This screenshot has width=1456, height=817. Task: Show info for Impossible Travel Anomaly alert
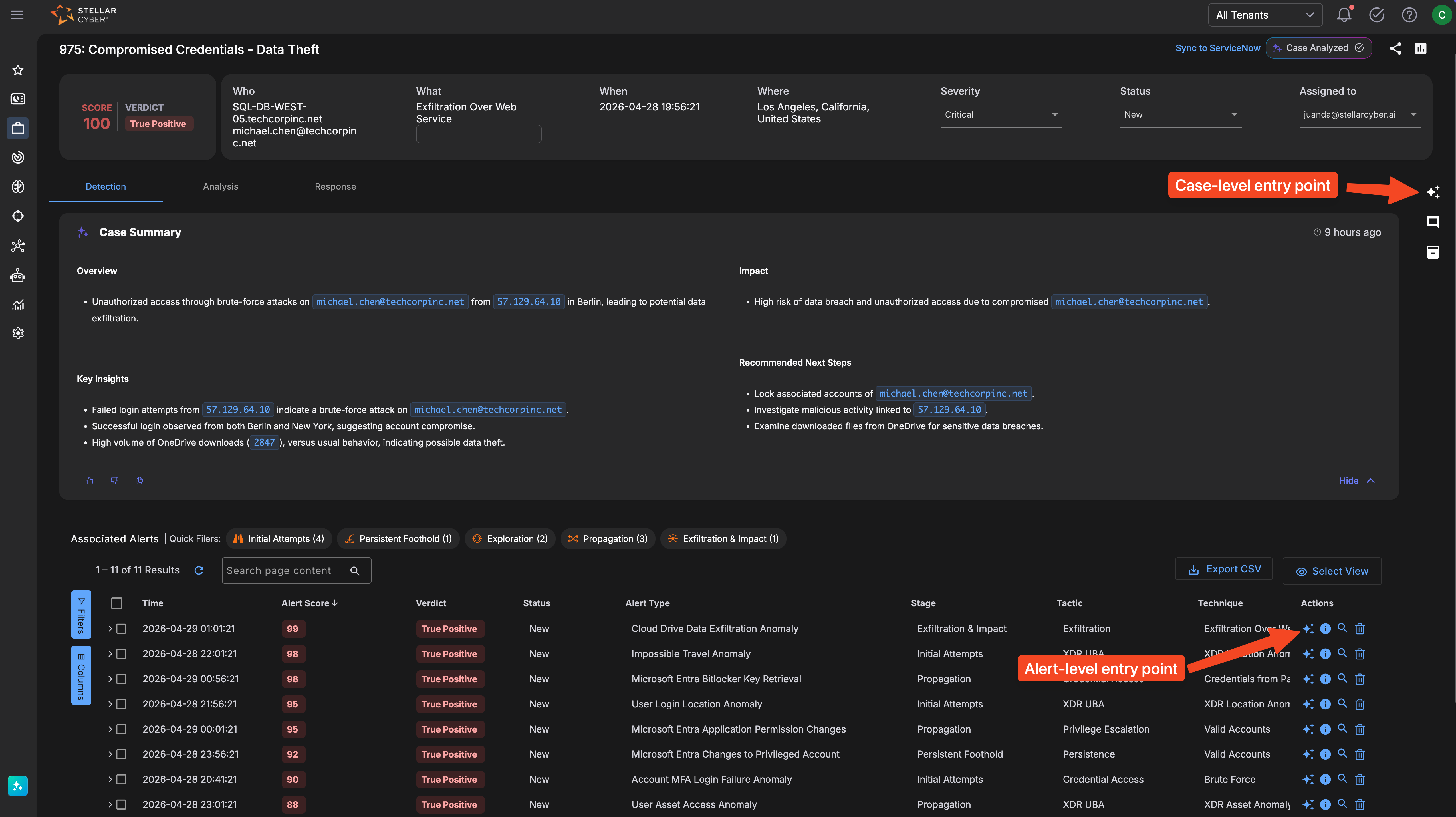(1325, 654)
